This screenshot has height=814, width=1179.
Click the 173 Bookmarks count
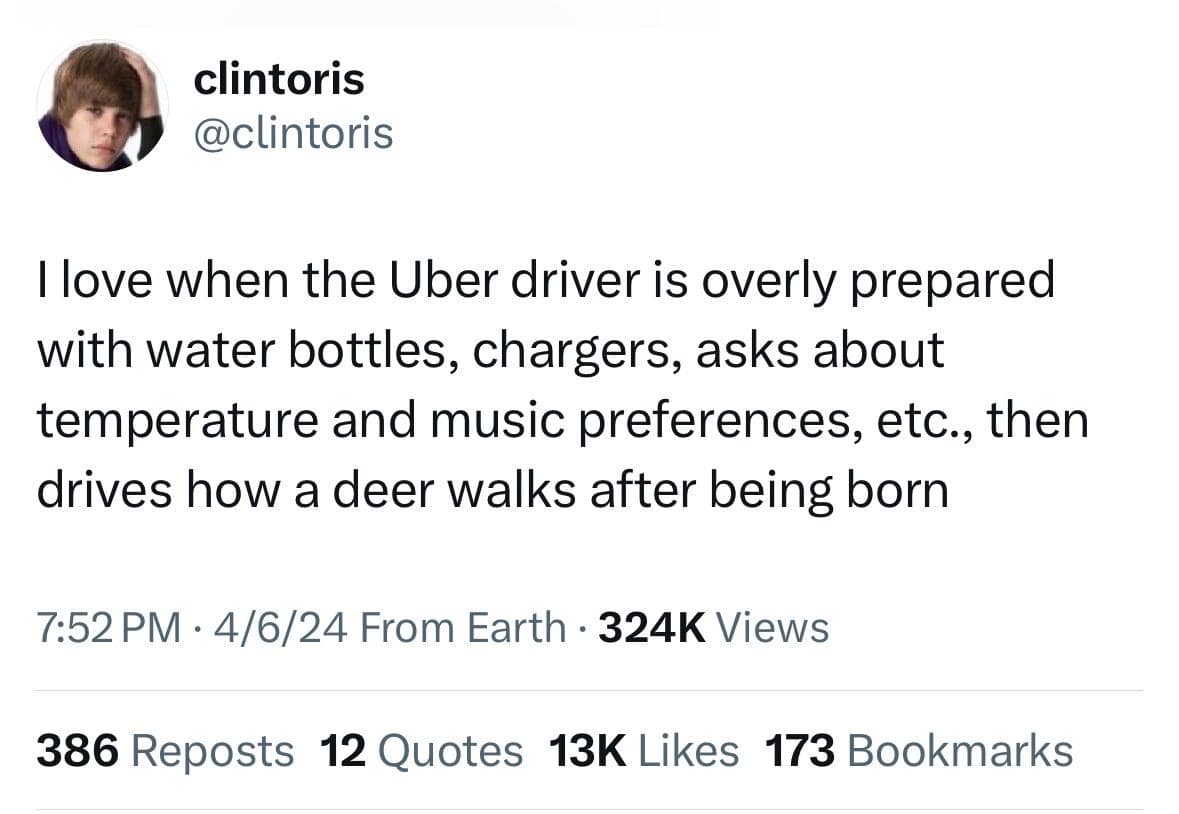click(918, 751)
